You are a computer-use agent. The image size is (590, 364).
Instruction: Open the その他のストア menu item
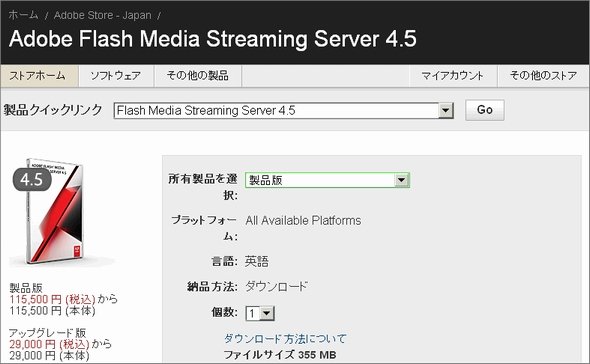(543, 76)
